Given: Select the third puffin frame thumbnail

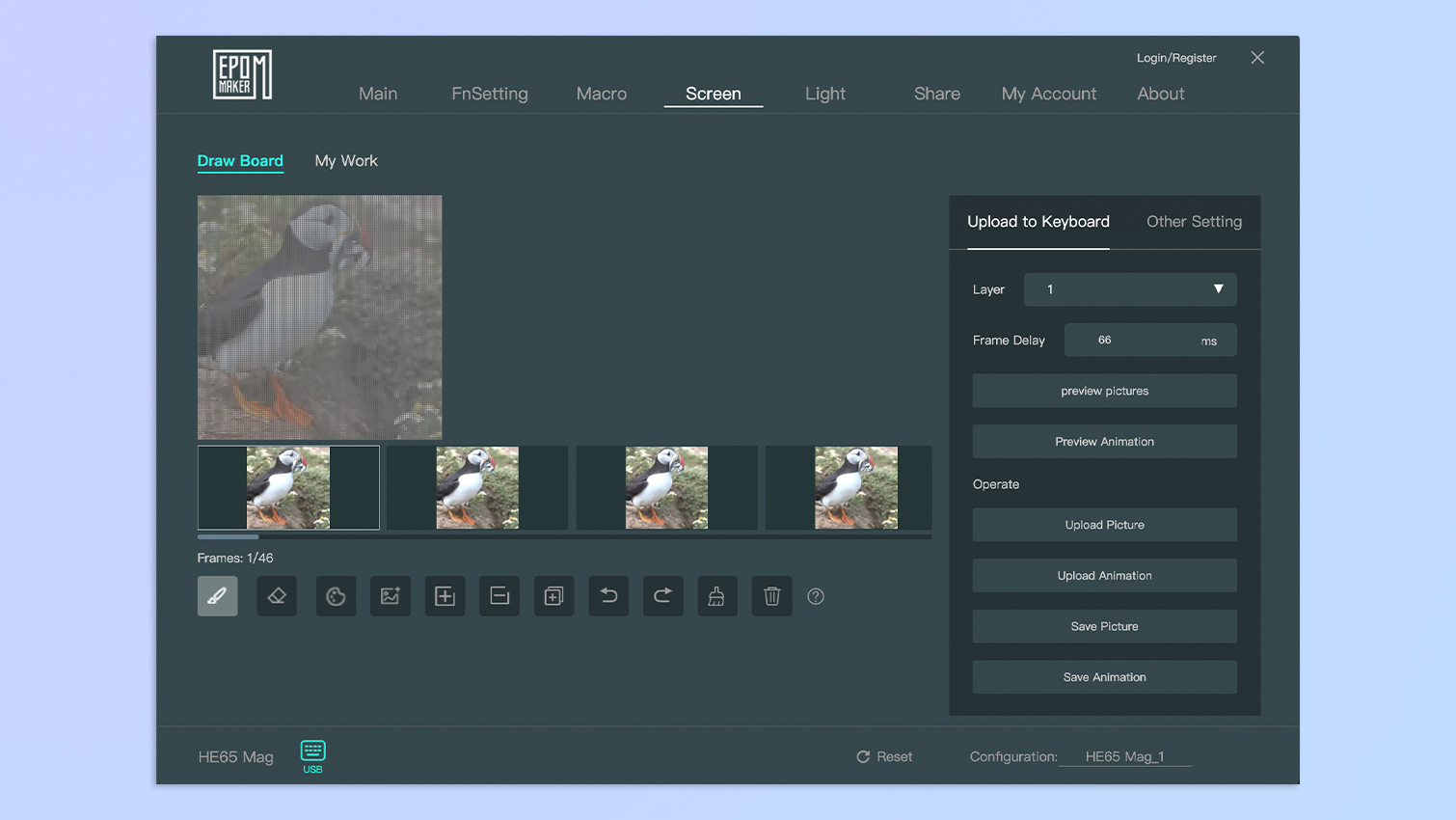Looking at the screenshot, I should click(666, 487).
